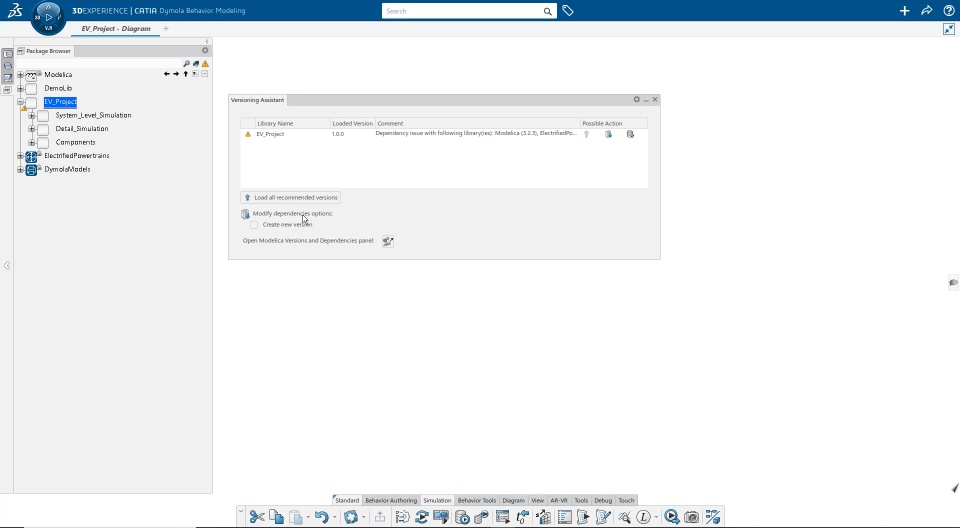Screen dimensions: 960x528
Task: Click the last percent-like toolbar icon
Action: click(x=712, y=517)
